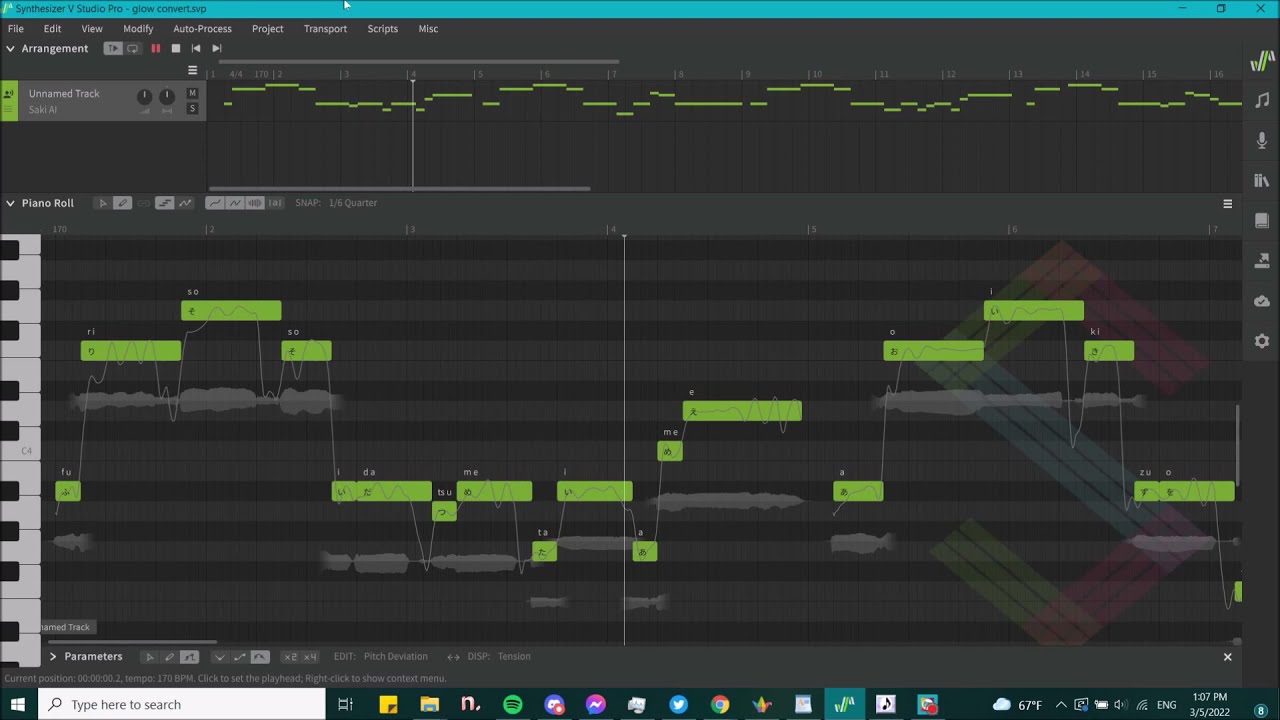Open the Edit menu
Screen dimensions: 1280x720
click(x=52, y=29)
